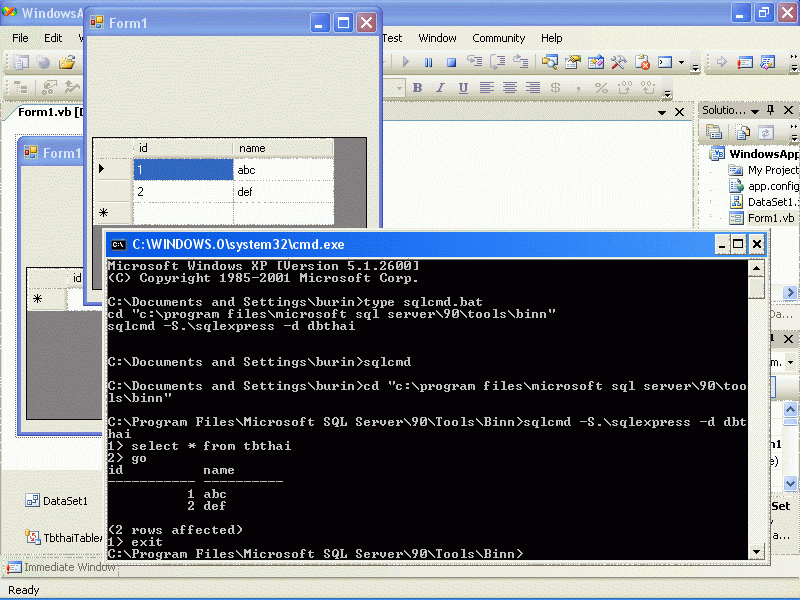Image resolution: width=800 pixels, height=600 pixels.
Task: Open the Test menu
Action: [x=392, y=38]
